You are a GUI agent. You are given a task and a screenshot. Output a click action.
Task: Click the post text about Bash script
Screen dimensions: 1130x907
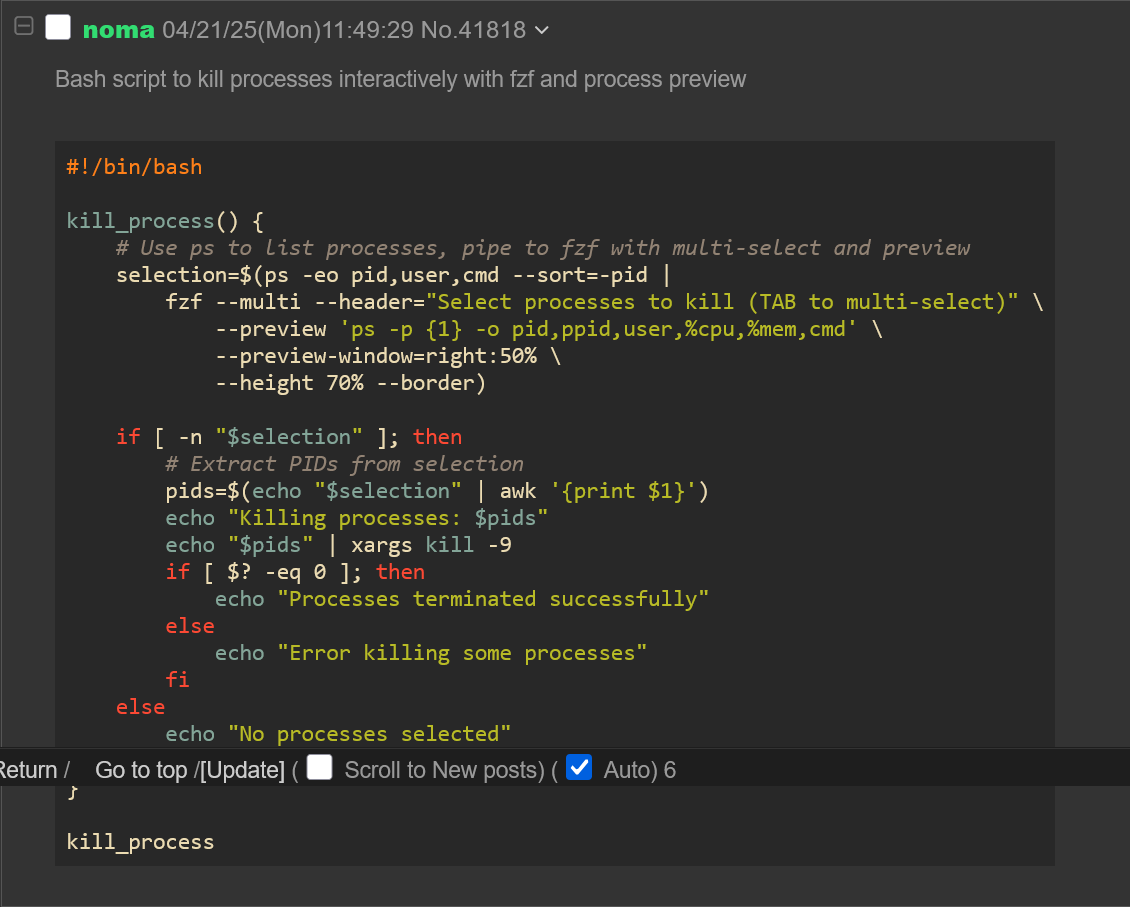pyautogui.click(x=400, y=79)
